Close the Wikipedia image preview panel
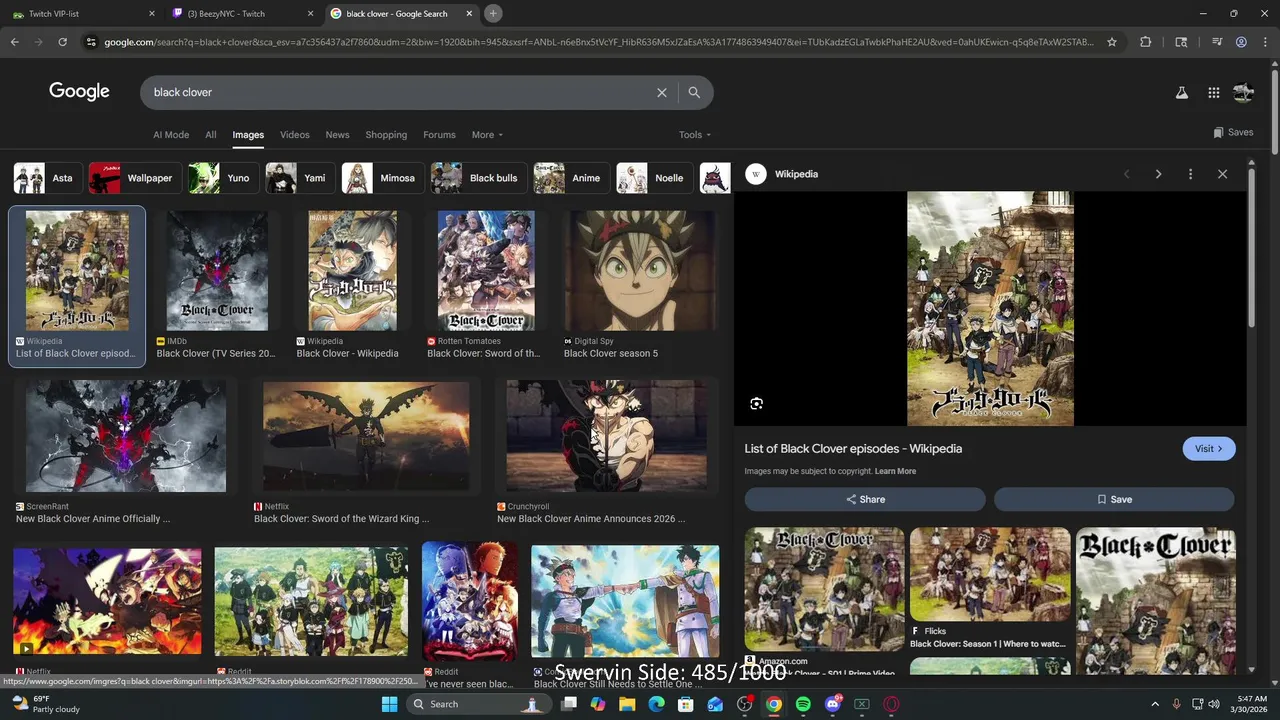Screen dimensions: 1280x720 coord(1222,174)
